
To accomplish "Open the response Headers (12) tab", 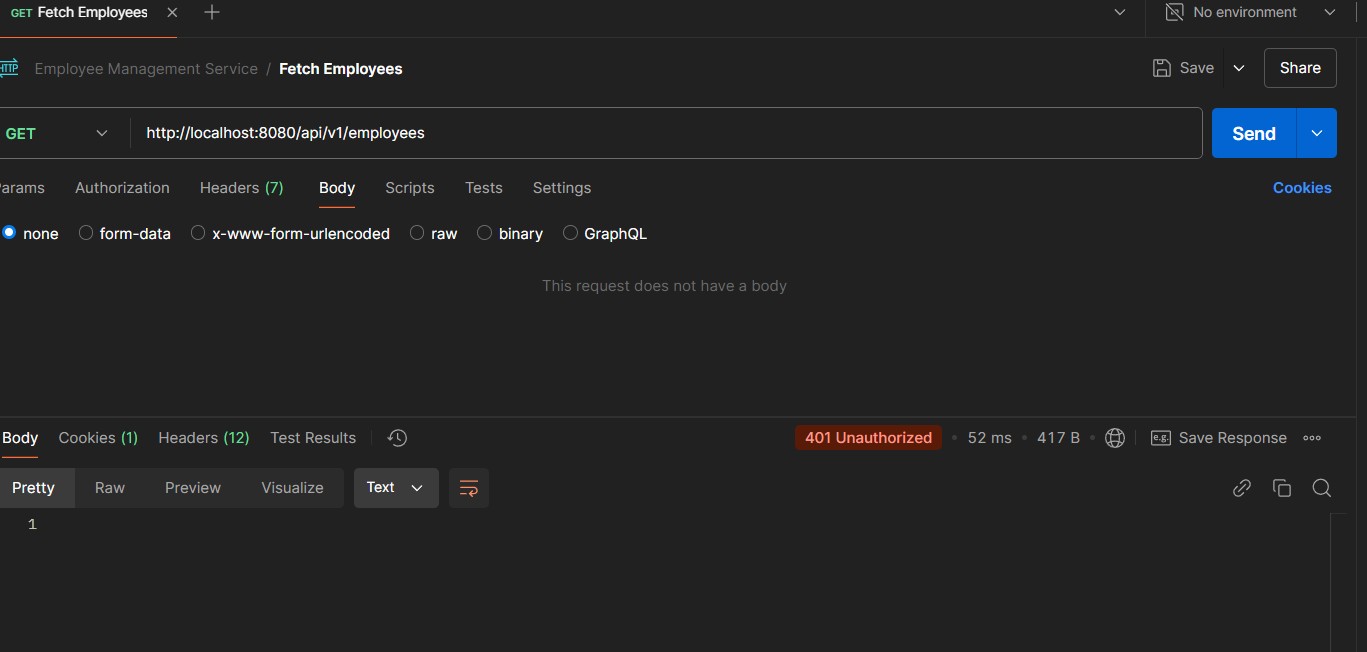I will (204, 438).
